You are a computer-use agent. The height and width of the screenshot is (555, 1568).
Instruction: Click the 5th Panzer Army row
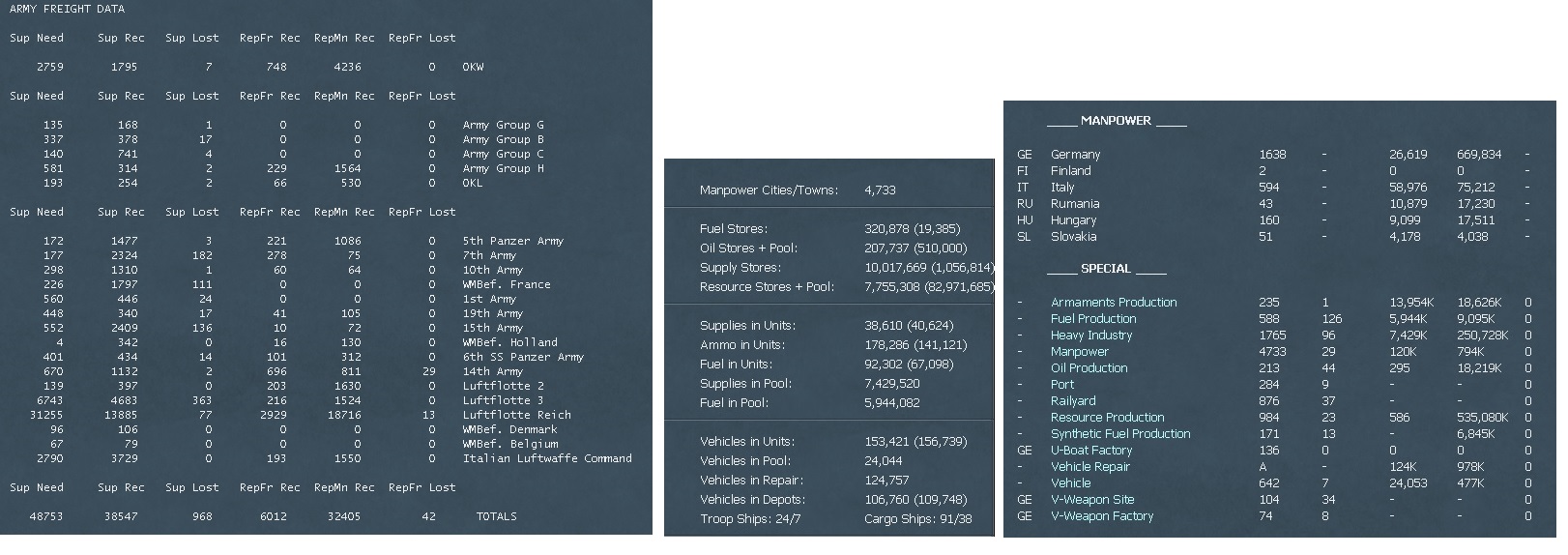tap(512, 241)
